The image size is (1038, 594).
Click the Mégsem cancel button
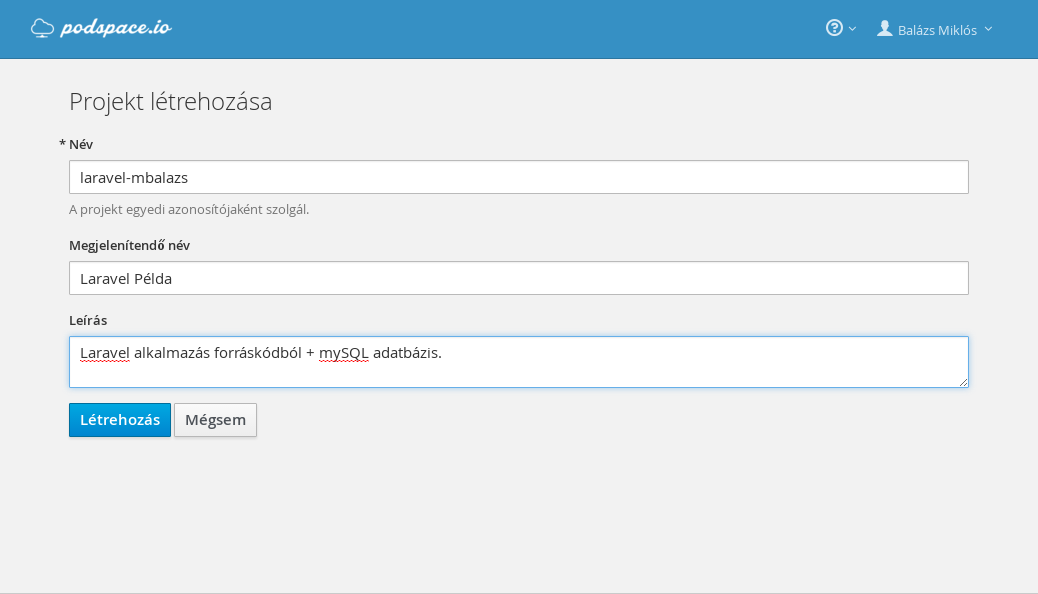click(x=215, y=420)
